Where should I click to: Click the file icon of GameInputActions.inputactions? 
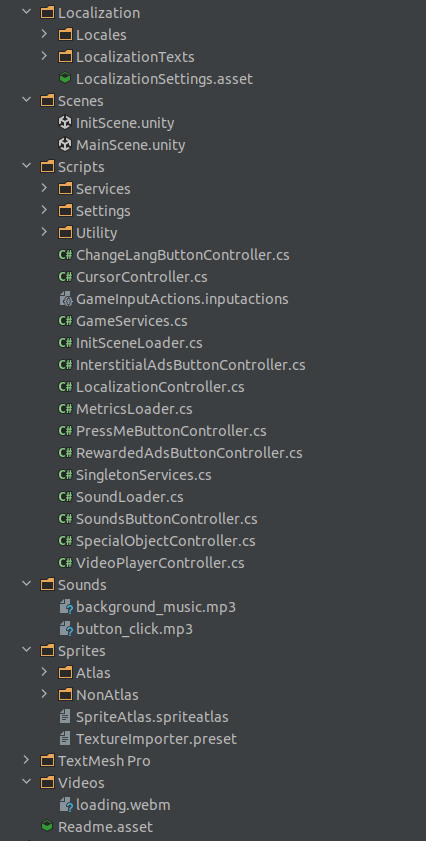pos(65,299)
